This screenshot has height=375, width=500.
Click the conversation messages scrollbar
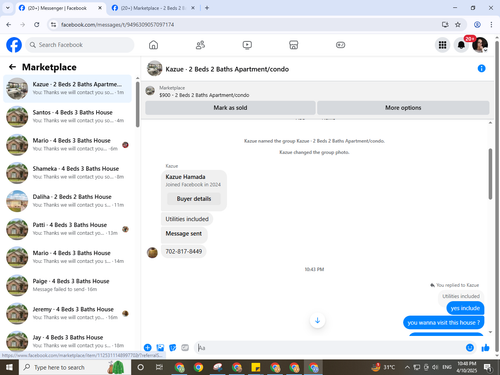pyautogui.click(x=490, y=173)
